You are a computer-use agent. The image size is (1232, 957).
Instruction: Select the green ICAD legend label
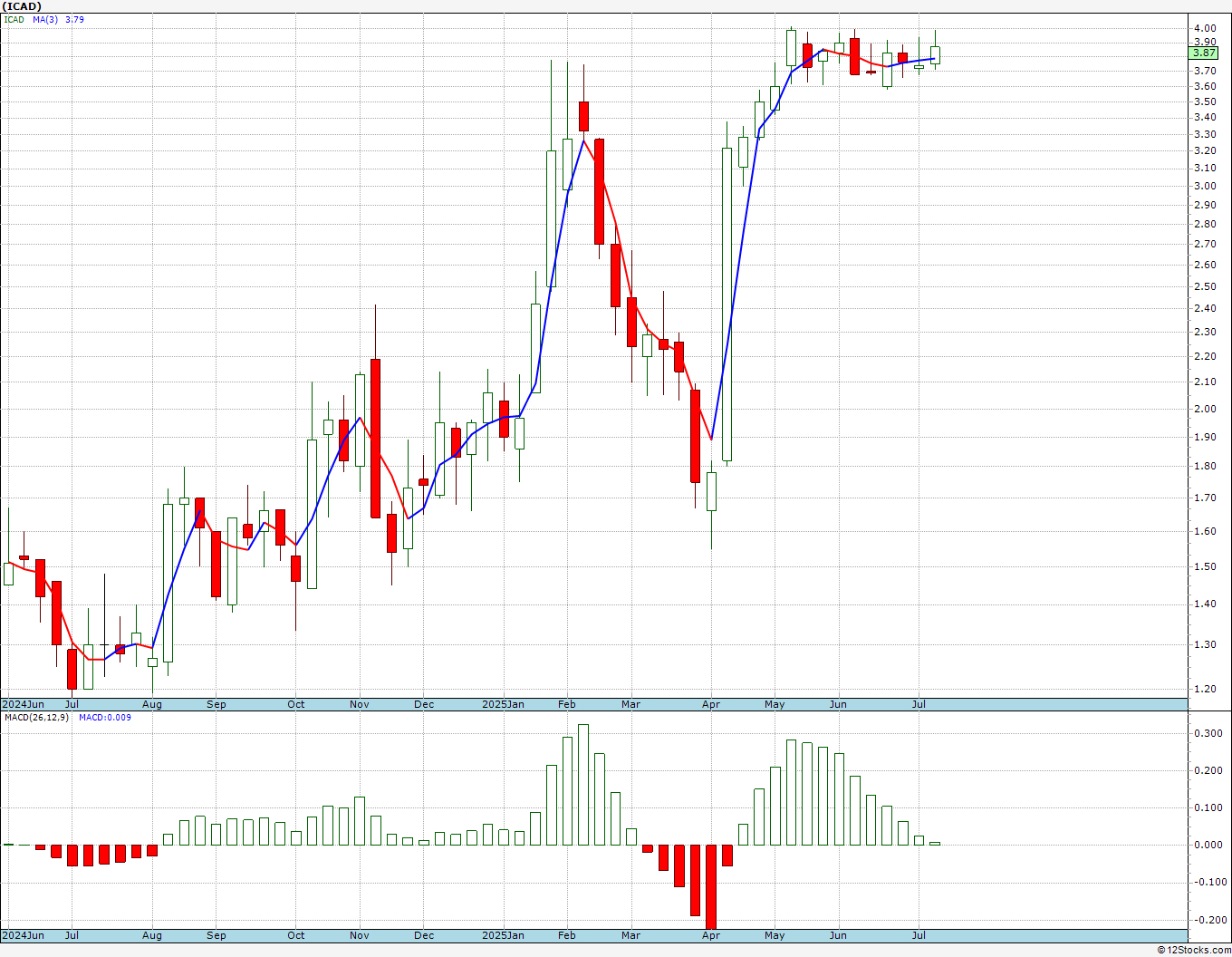tap(14, 19)
